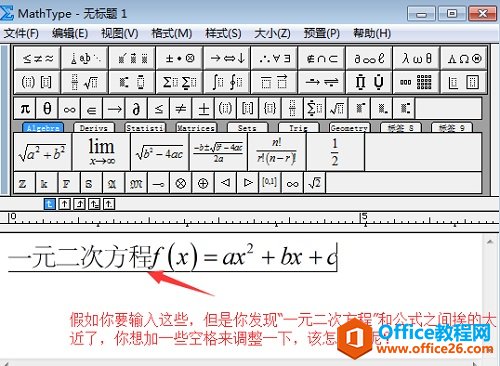
Task: Insert the Fraktur M symbol
Action: click(x=136, y=183)
